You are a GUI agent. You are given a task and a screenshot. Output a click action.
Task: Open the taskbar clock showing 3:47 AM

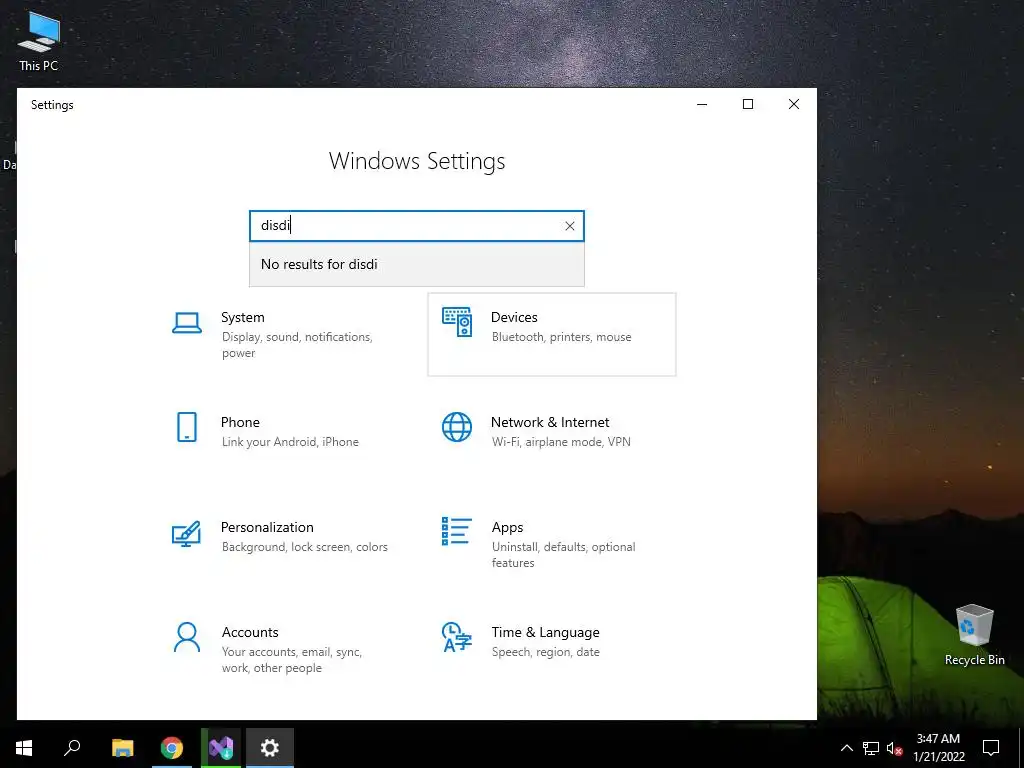coord(938,748)
